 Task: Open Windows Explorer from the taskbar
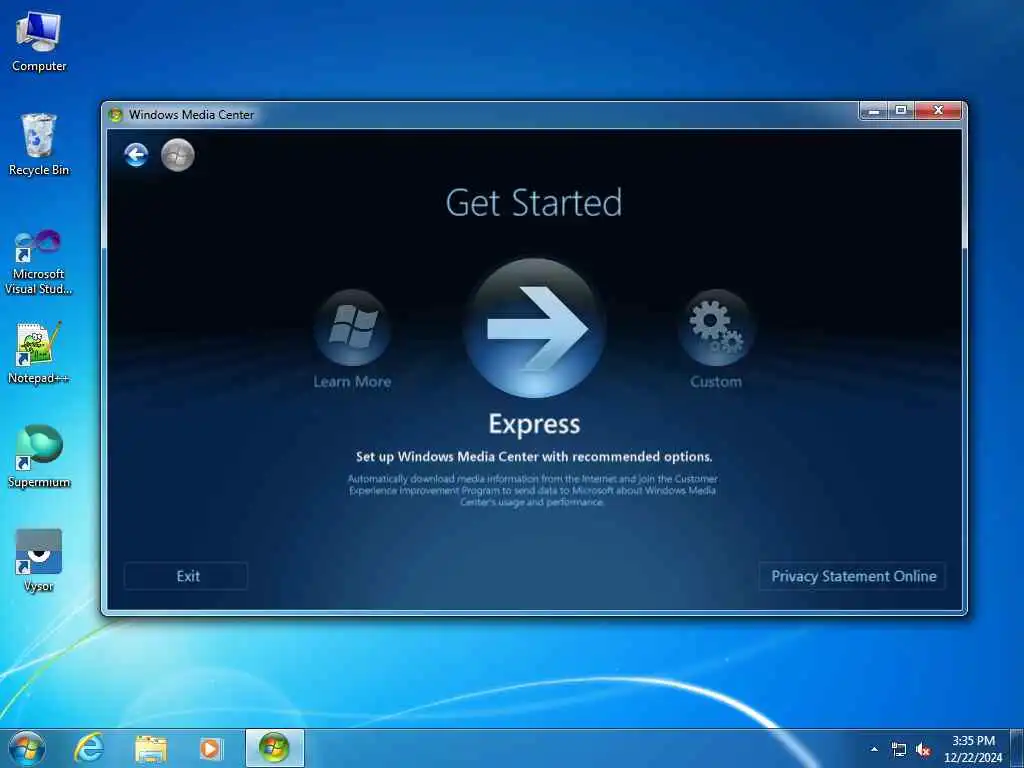pyautogui.click(x=151, y=748)
